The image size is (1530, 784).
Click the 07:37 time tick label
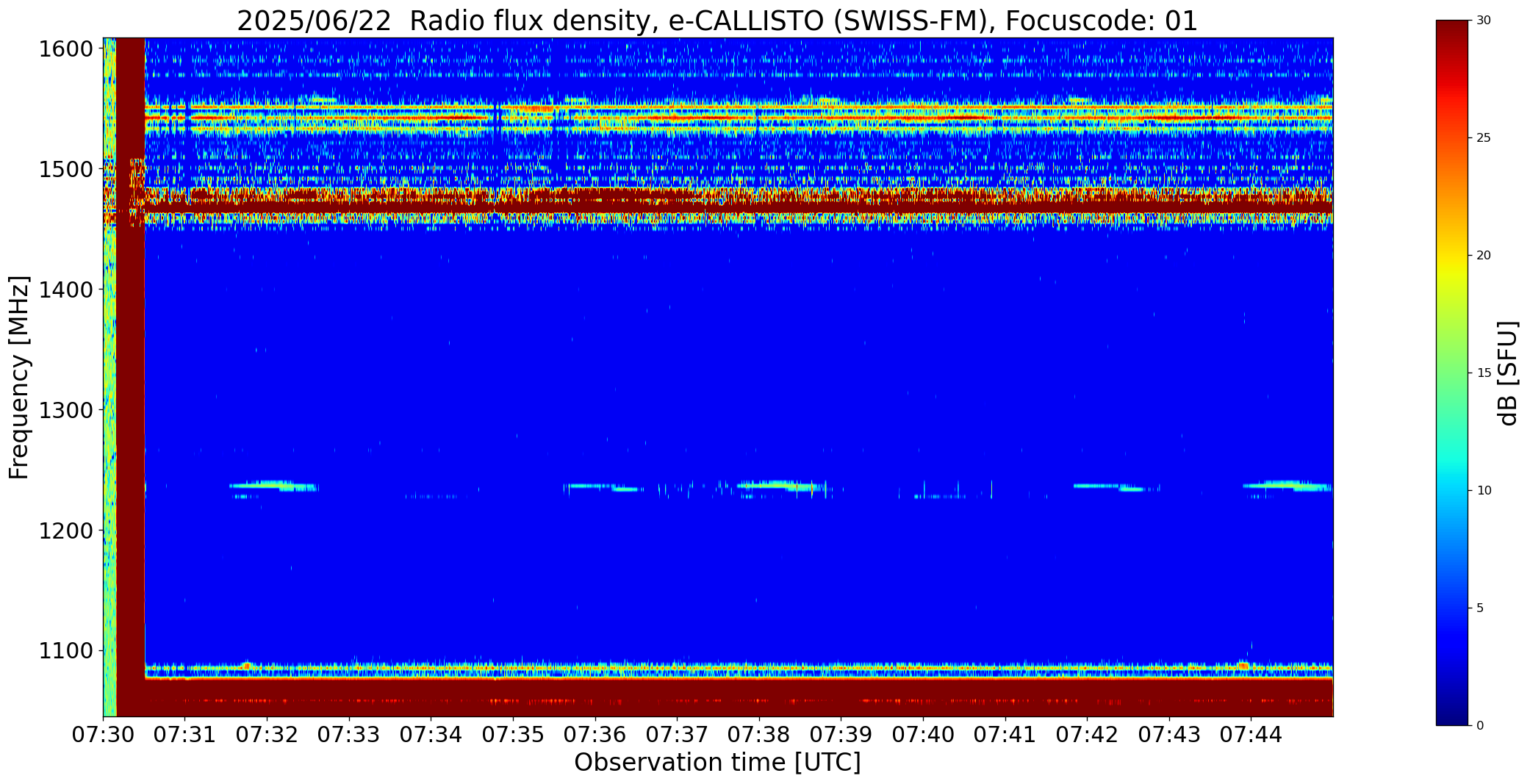pos(677,735)
